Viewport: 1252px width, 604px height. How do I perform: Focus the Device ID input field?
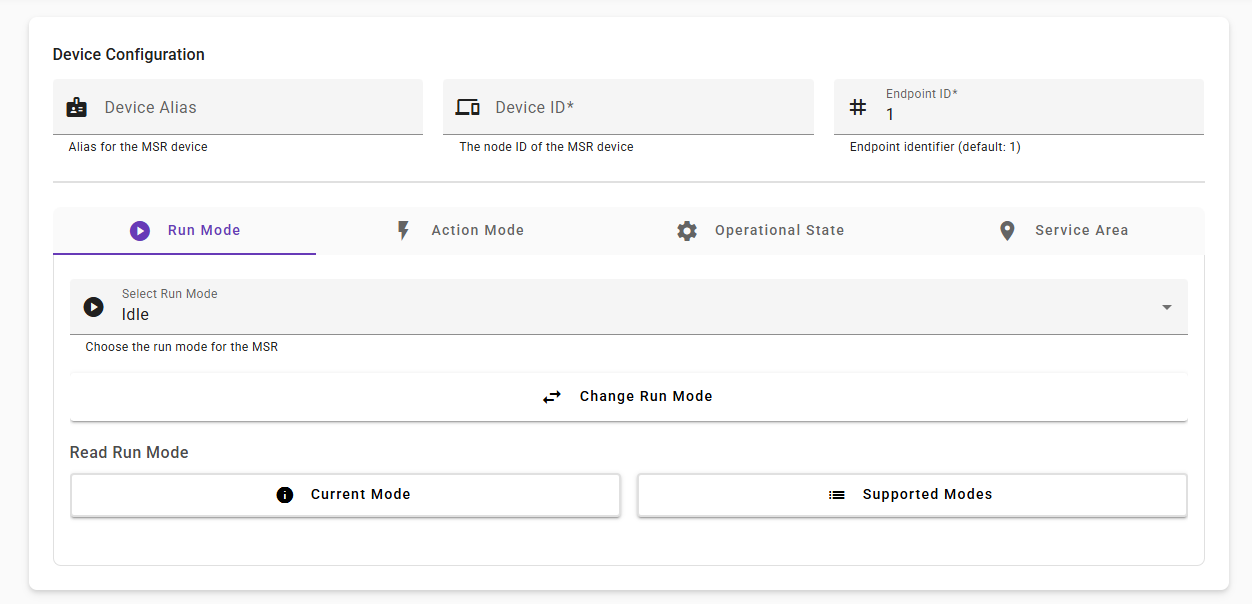click(x=628, y=107)
